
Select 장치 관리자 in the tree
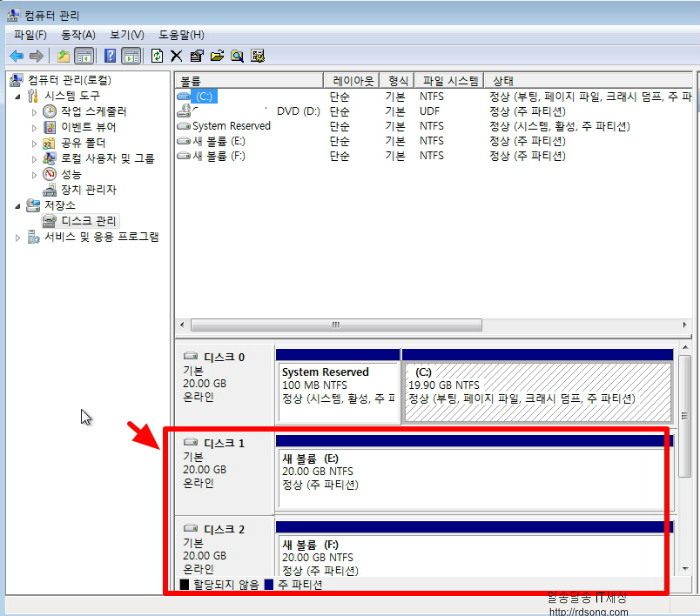[x=88, y=189]
